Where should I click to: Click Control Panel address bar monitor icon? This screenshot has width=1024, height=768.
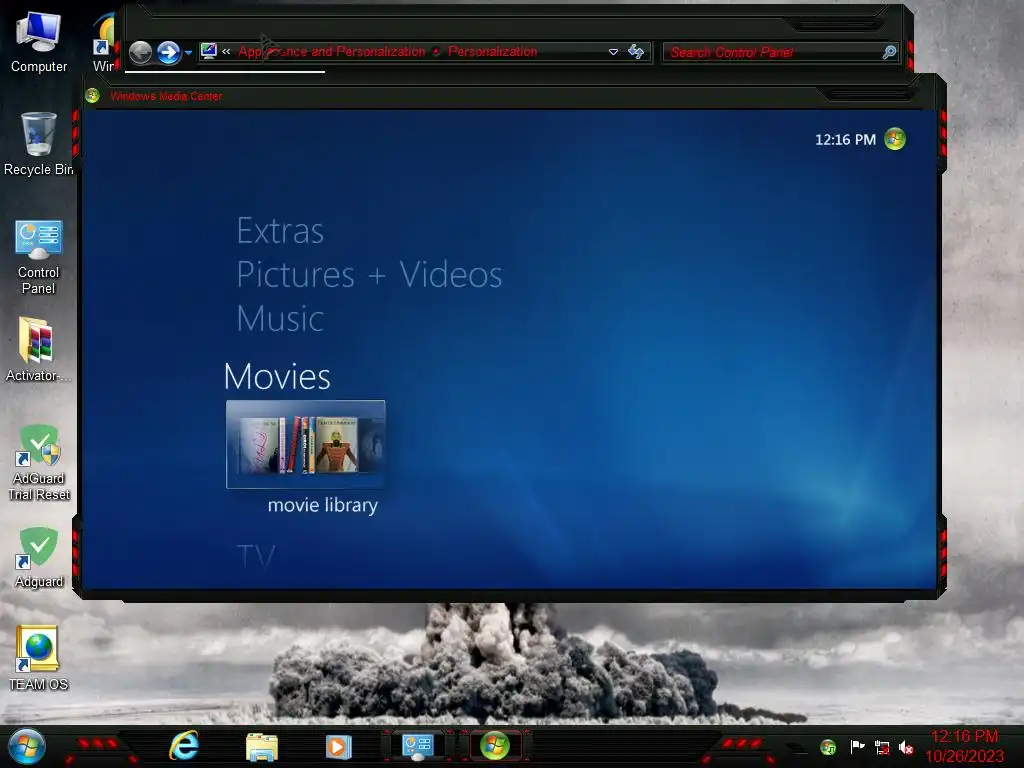tap(208, 51)
